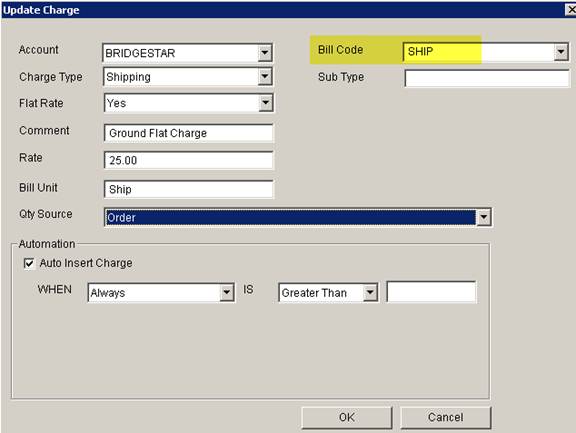Click the empty Sub Type field
The height and width of the screenshot is (433, 576).
[x=487, y=78]
